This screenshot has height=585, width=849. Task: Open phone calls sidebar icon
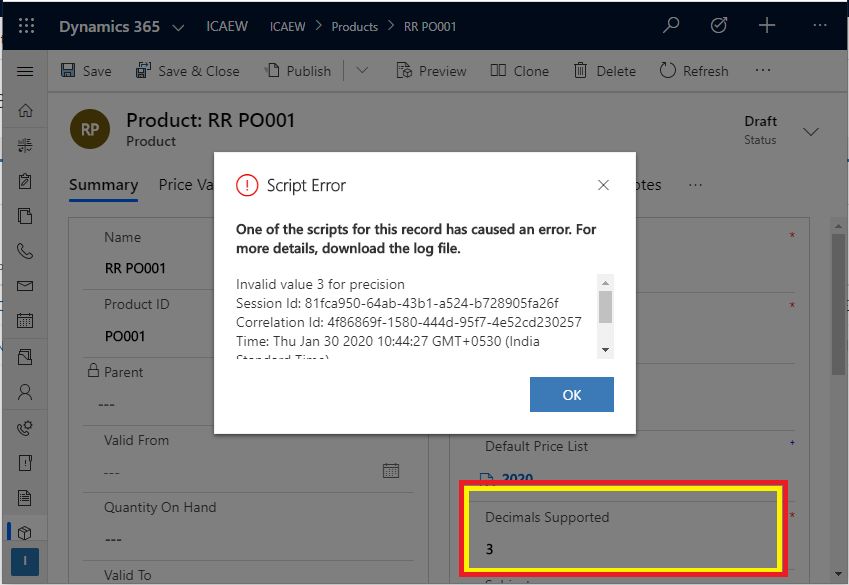(25, 251)
